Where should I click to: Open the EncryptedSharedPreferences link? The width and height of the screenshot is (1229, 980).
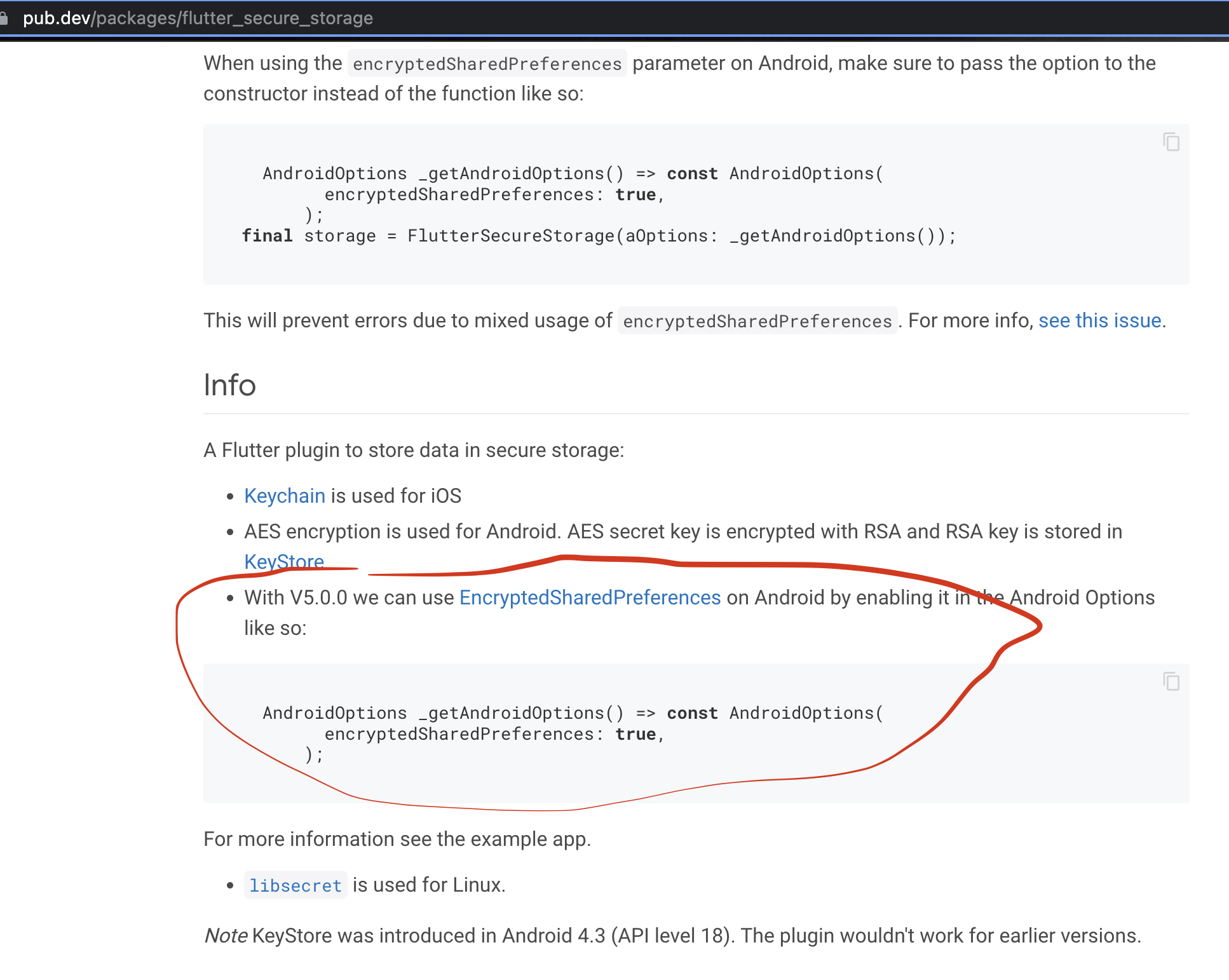click(590, 597)
